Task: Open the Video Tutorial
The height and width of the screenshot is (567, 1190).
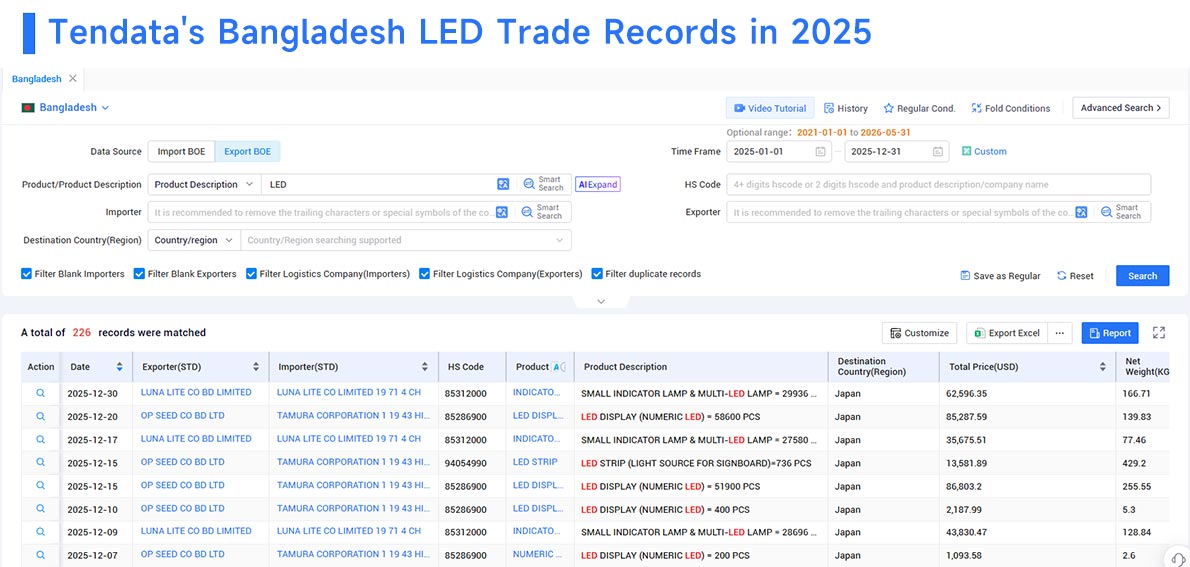Action: tap(770, 109)
